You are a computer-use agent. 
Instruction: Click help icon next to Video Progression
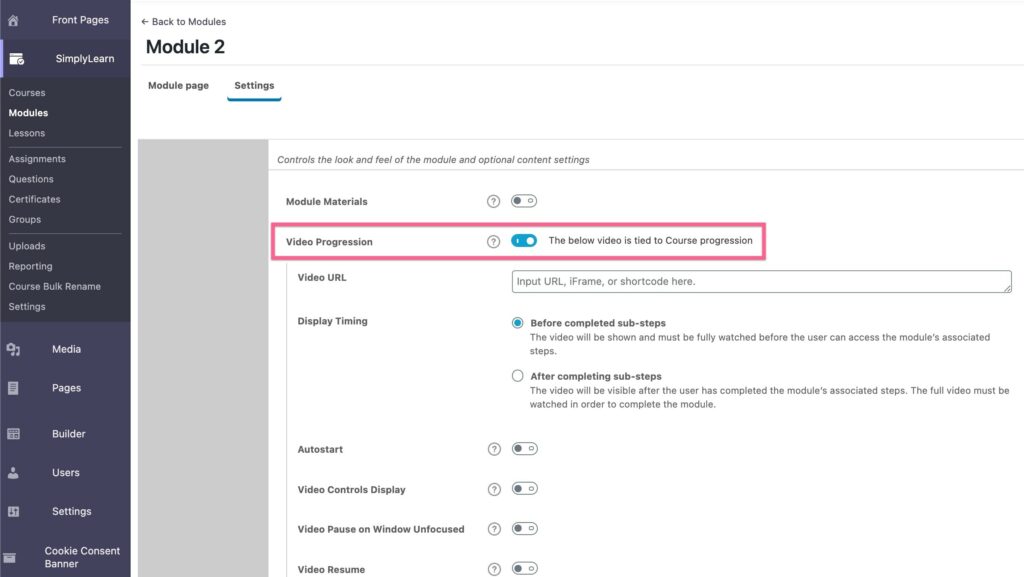tap(493, 242)
